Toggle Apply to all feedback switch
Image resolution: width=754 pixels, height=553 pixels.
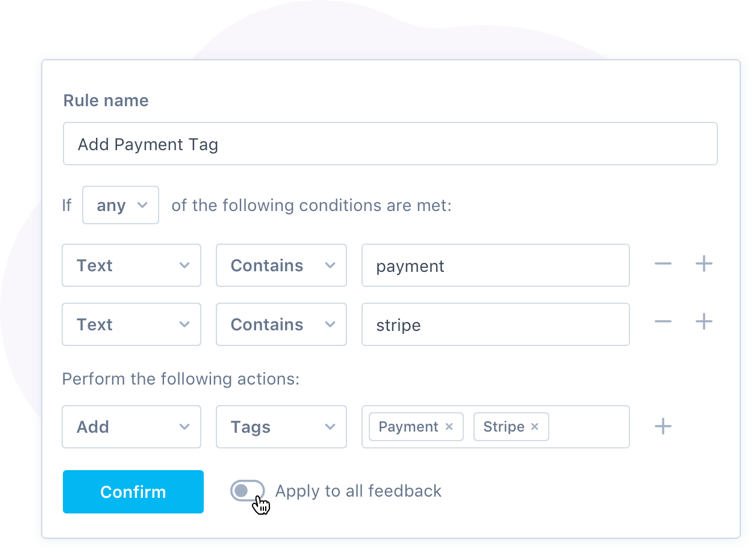coord(247,490)
